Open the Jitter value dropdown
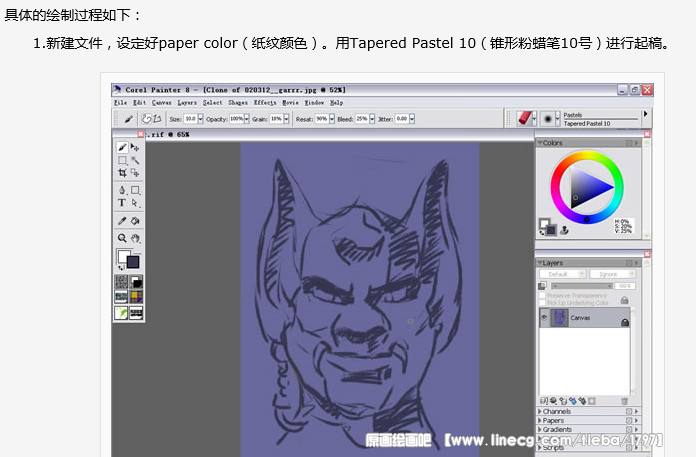Screen dimensions: 696x457 coord(412,119)
